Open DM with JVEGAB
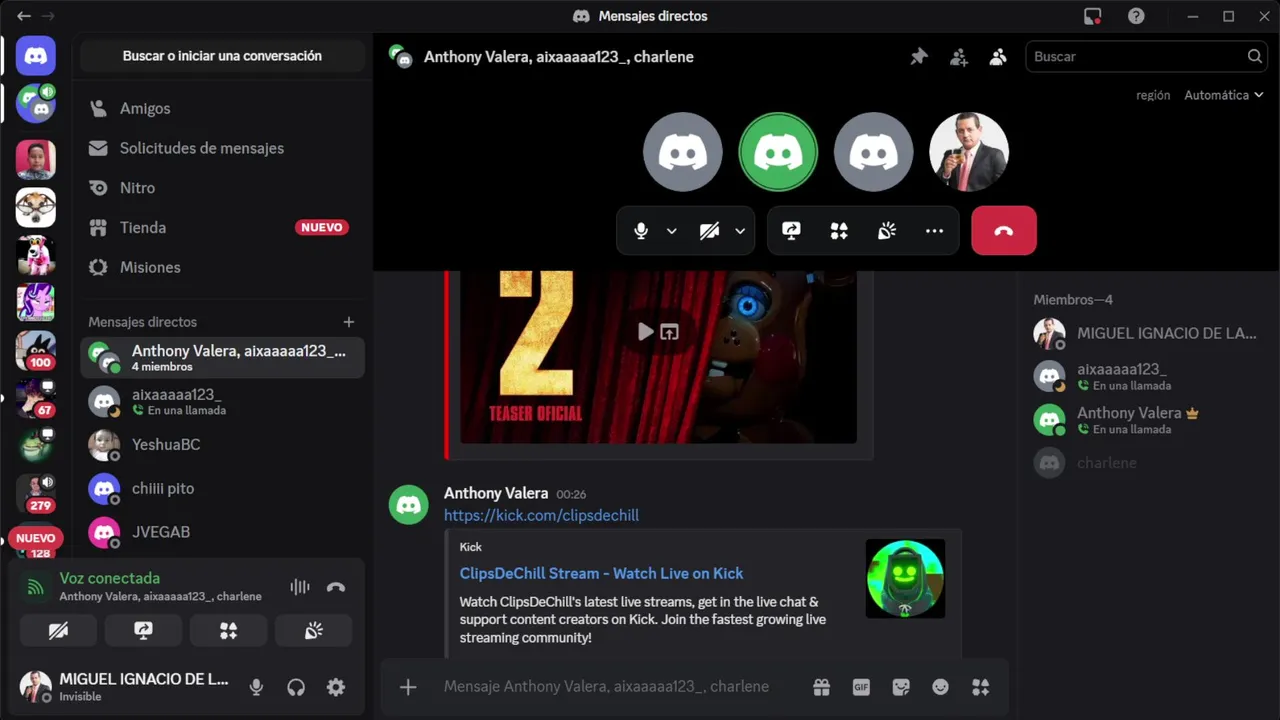Image resolution: width=1280 pixels, height=720 pixels. point(222,532)
